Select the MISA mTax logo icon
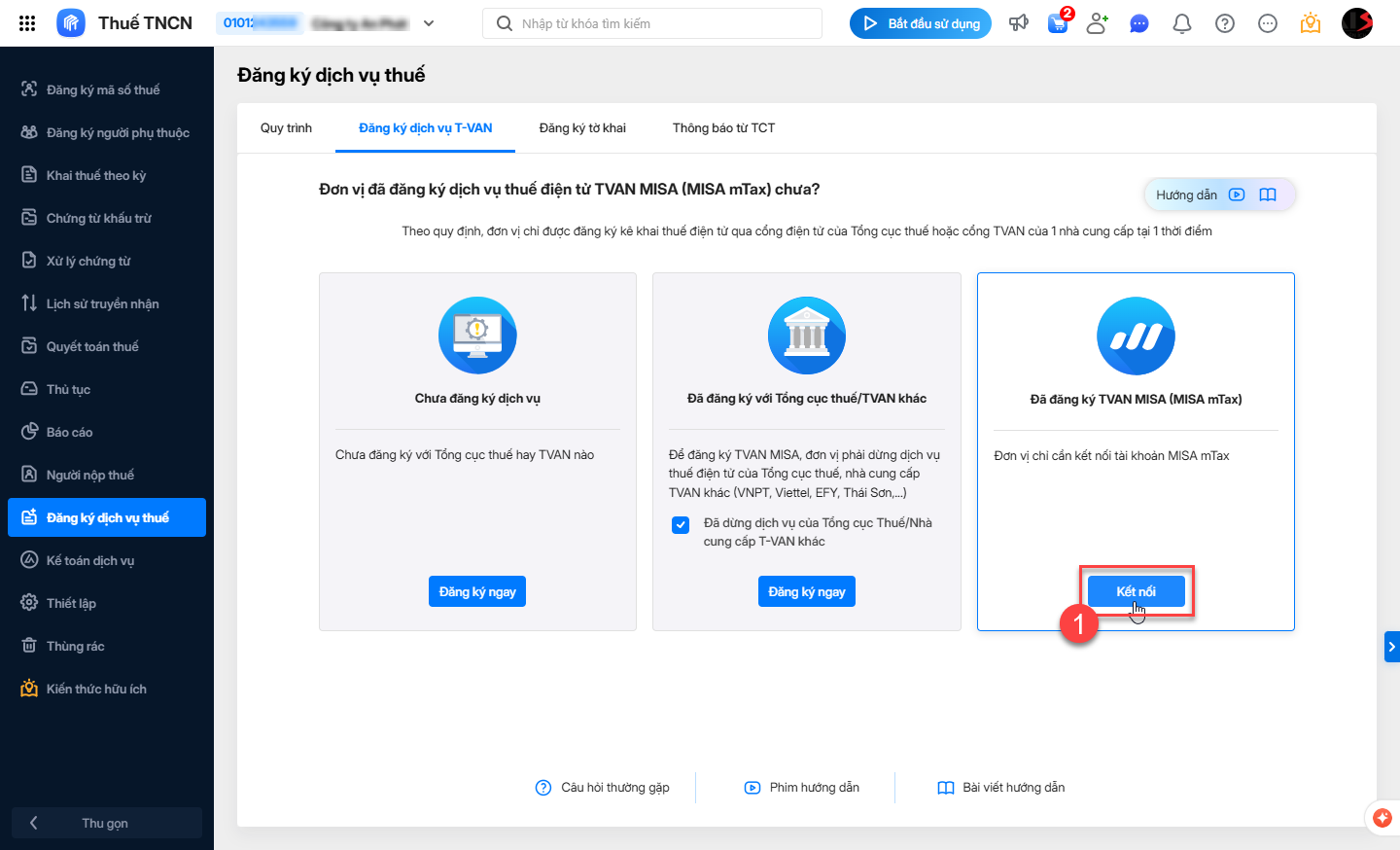 (1136, 336)
